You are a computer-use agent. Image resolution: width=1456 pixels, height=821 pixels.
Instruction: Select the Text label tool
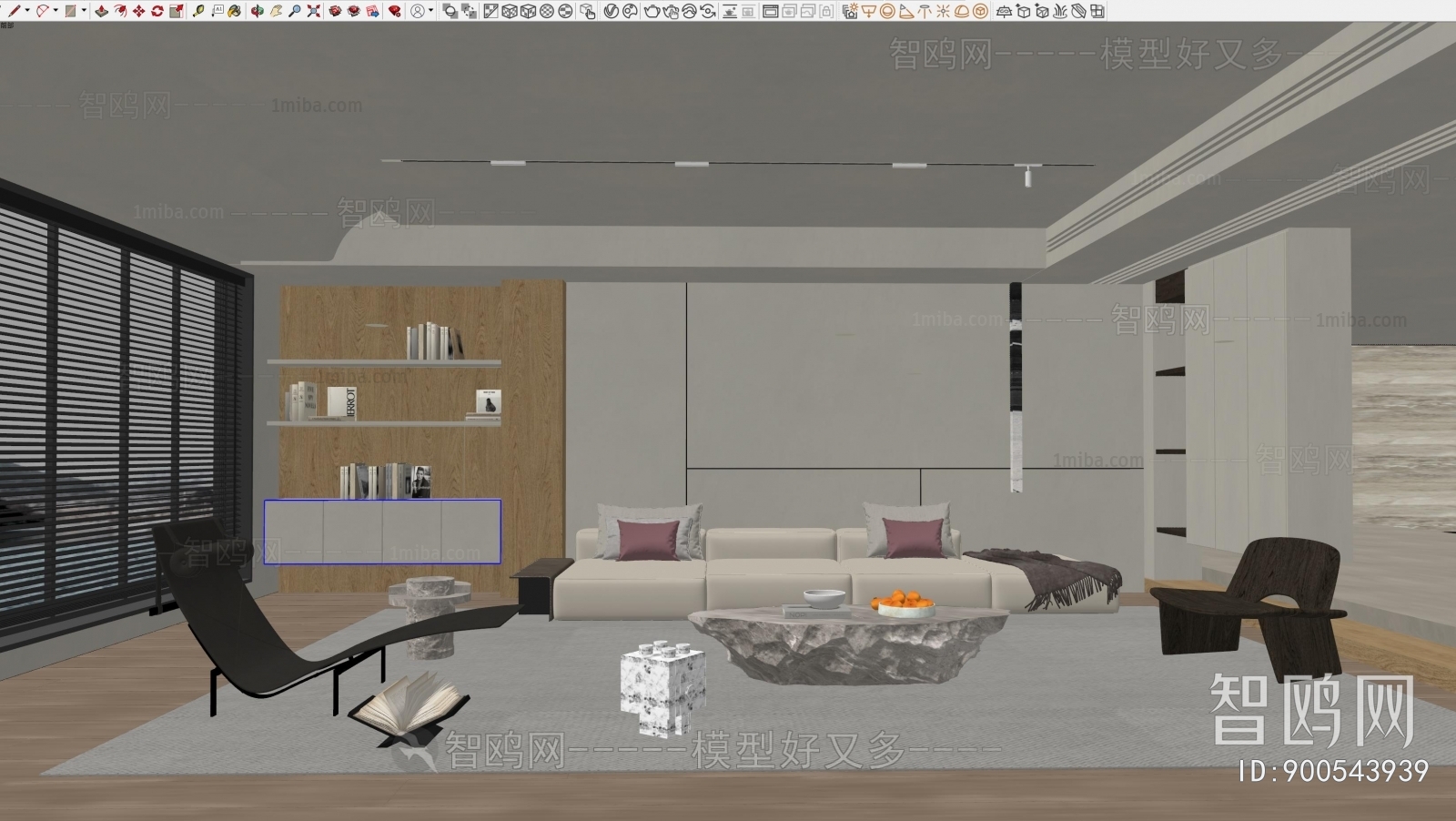point(217,11)
